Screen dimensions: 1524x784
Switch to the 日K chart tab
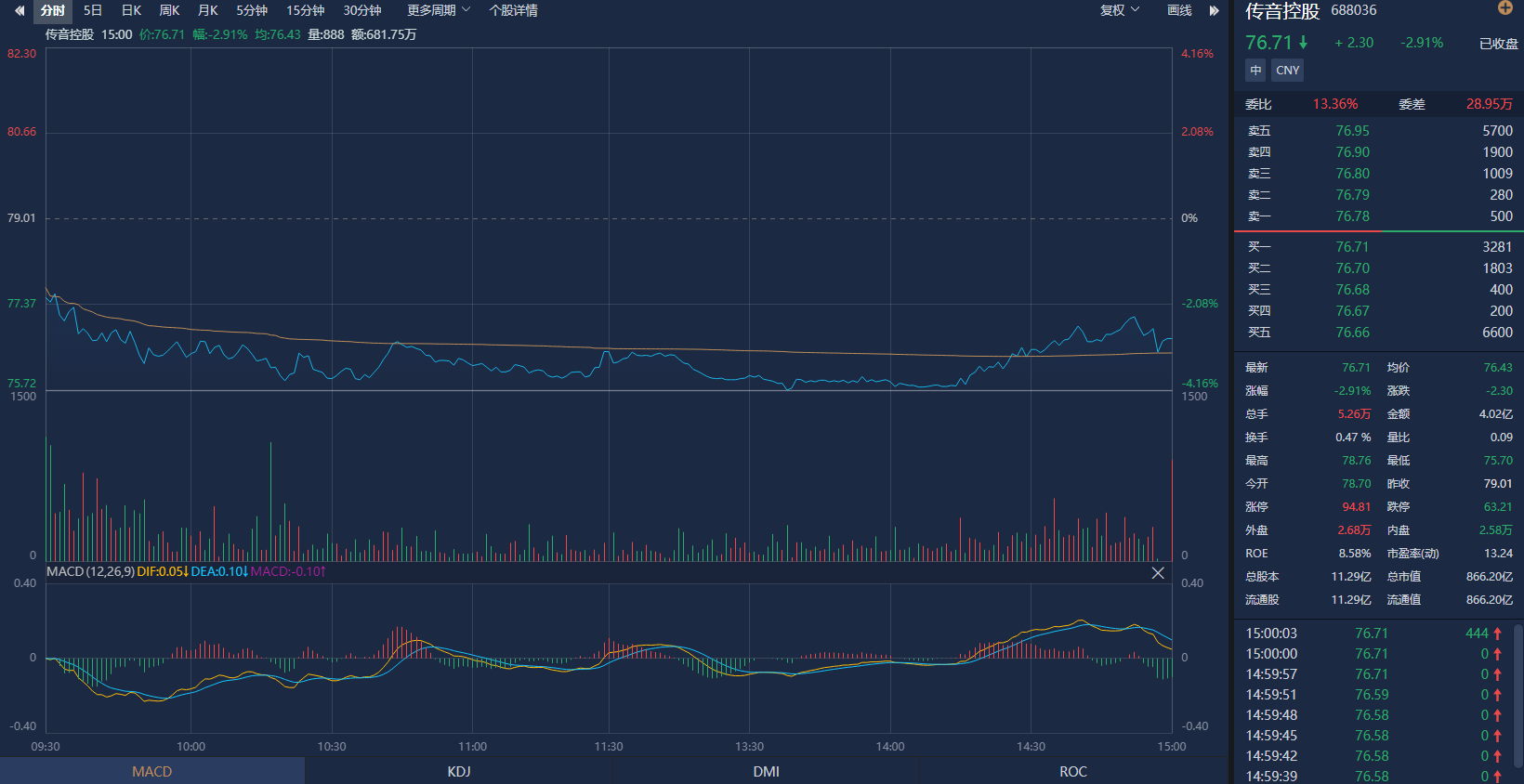(x=131, y=10)
